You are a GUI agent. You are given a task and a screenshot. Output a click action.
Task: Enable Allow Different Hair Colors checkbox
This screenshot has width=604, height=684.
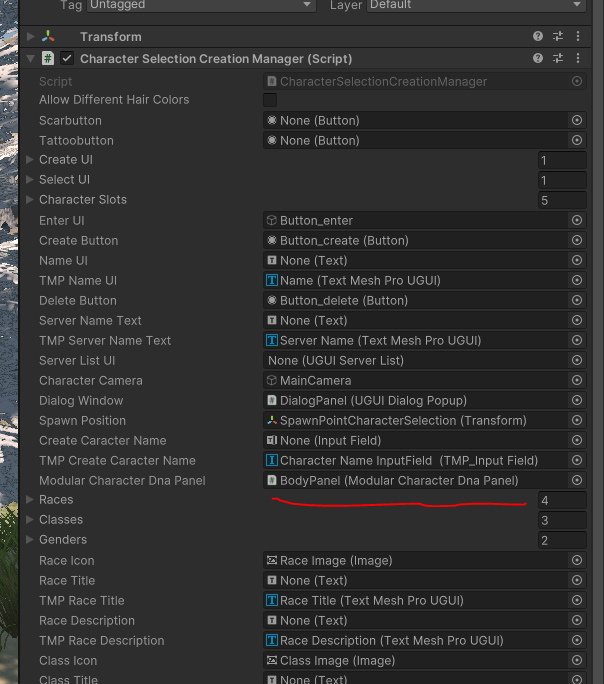270,100
